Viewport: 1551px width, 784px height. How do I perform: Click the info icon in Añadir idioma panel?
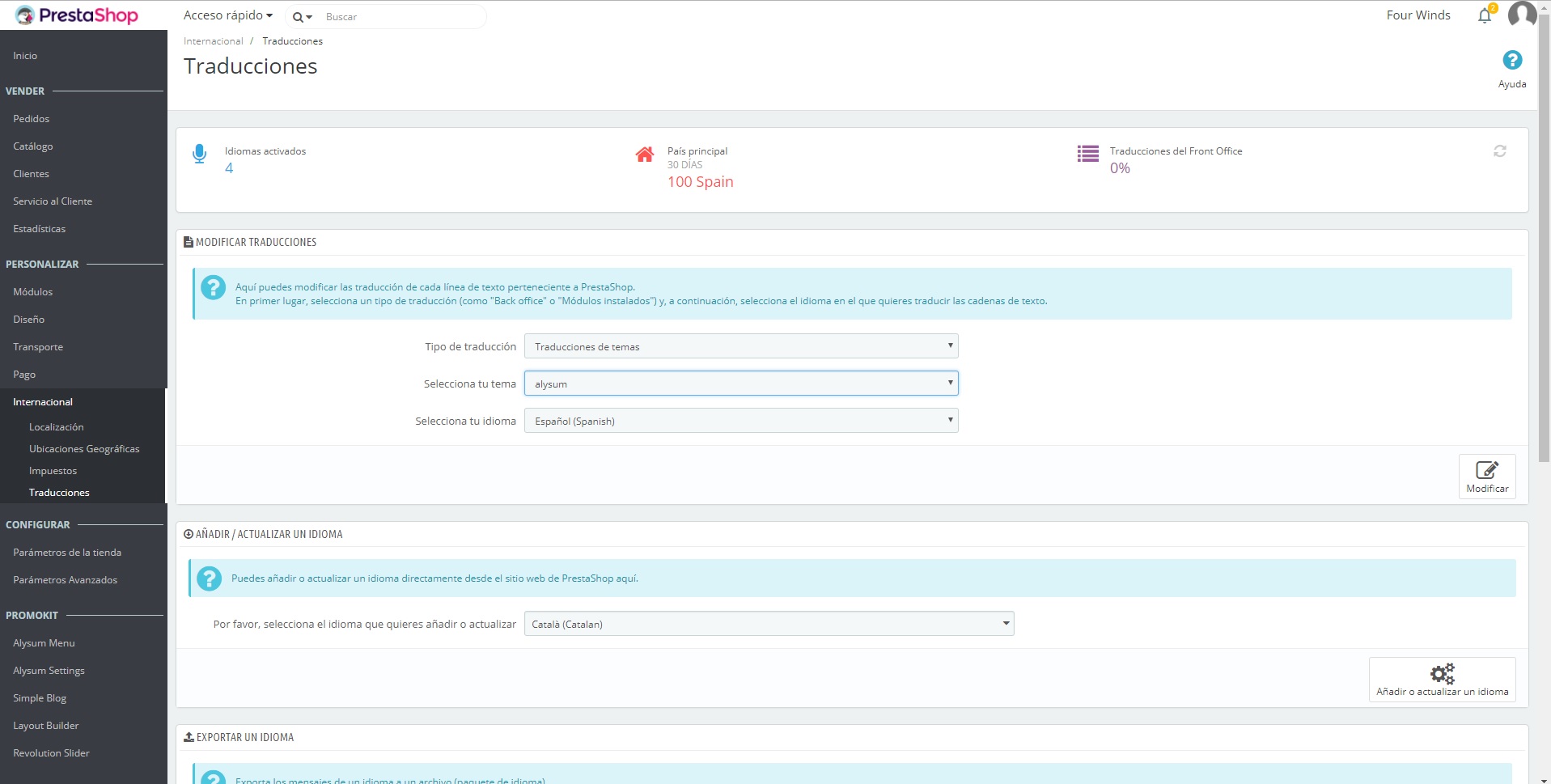(210, 578)
